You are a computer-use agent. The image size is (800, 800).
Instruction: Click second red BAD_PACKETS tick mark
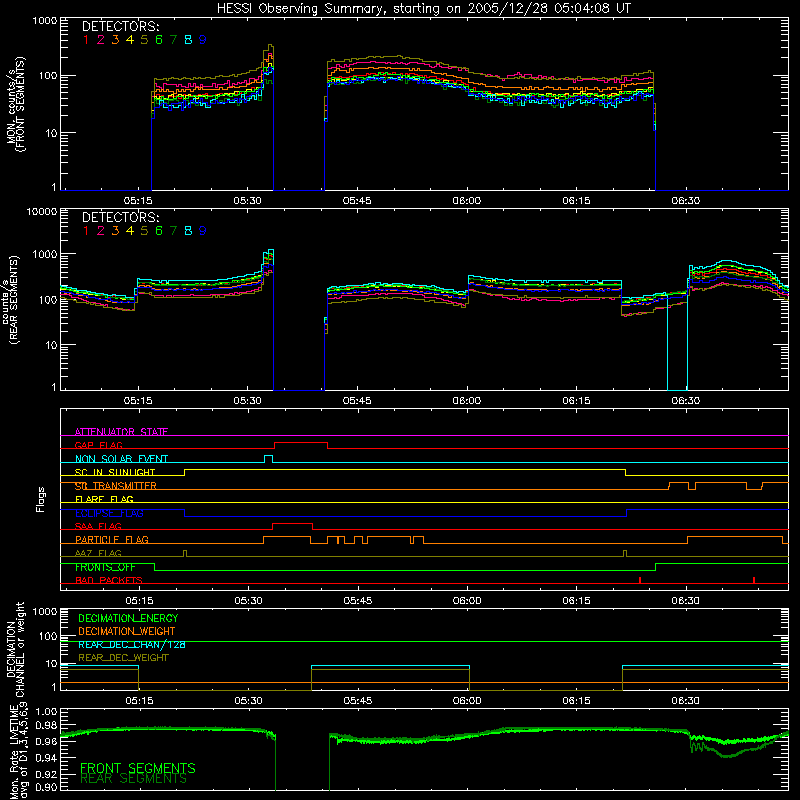pyautogui.click(x=754, y=580)
